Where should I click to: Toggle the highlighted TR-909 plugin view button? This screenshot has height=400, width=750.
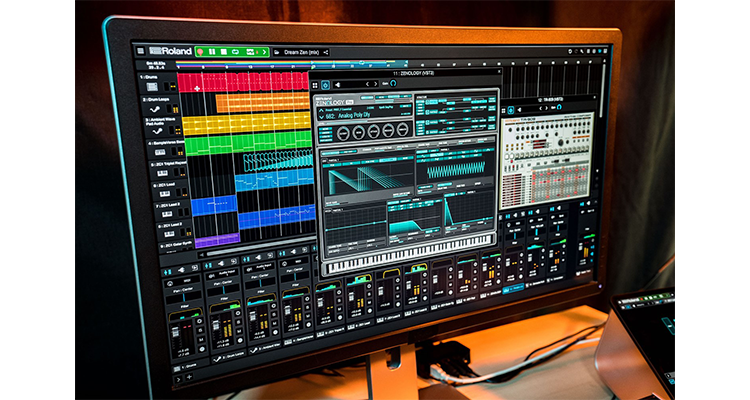[x=510, y=110]
